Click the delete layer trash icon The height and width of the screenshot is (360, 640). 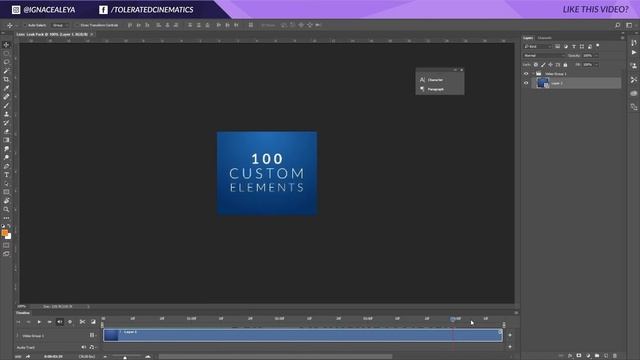[x=615, y=356]
